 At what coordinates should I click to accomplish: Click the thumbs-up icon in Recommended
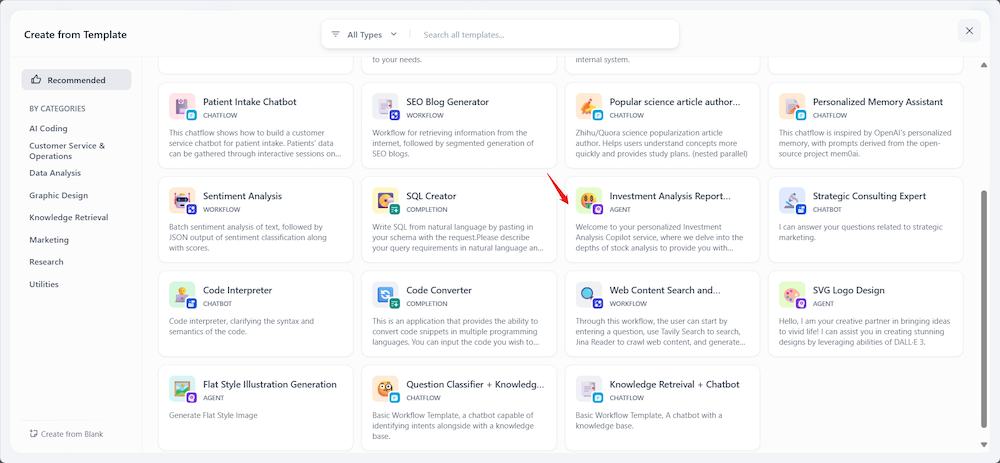pyautogui.click(x=36, y=80)
